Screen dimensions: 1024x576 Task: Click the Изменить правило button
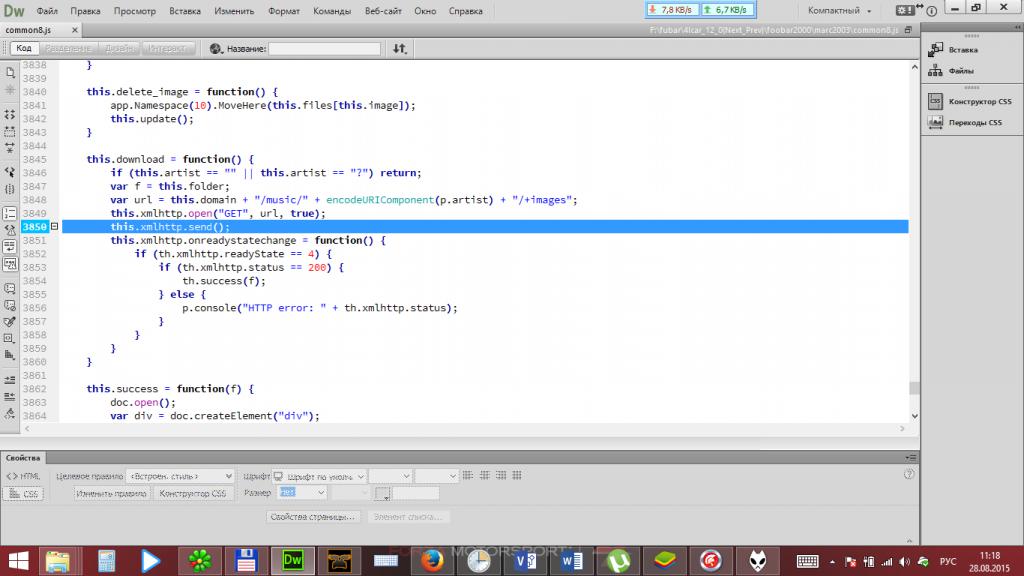111,494
